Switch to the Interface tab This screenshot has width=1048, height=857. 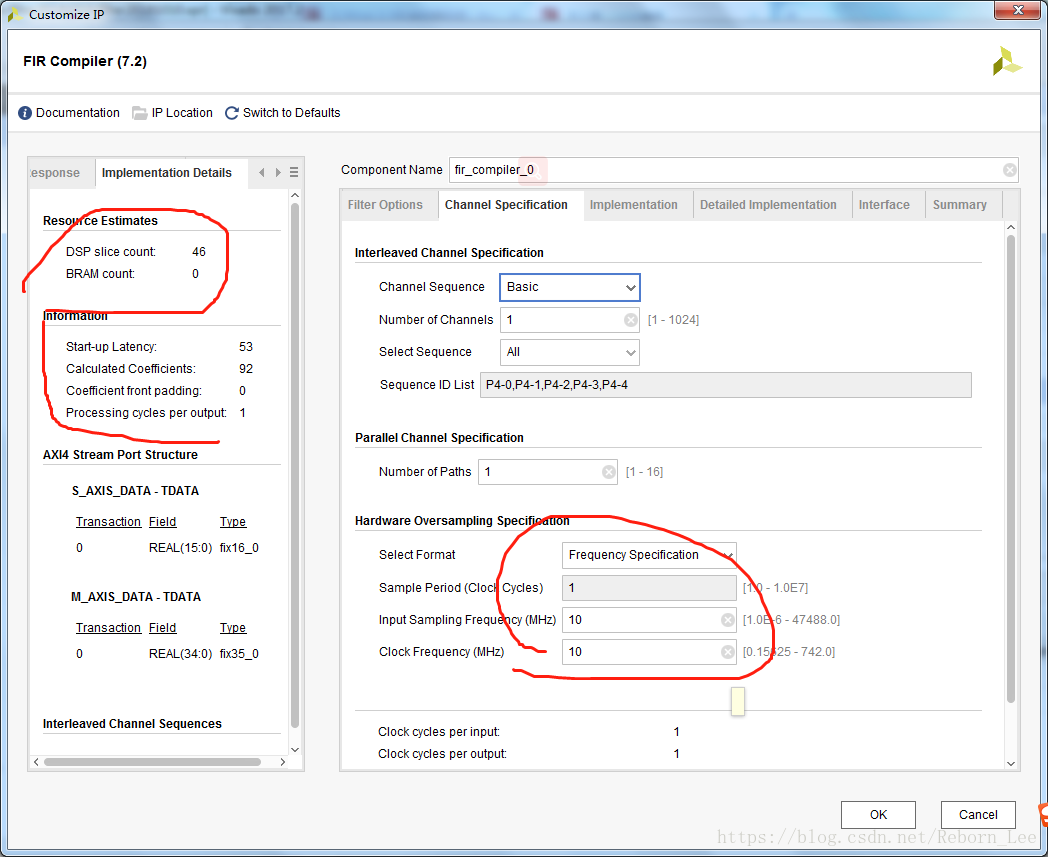click(884, 205)
